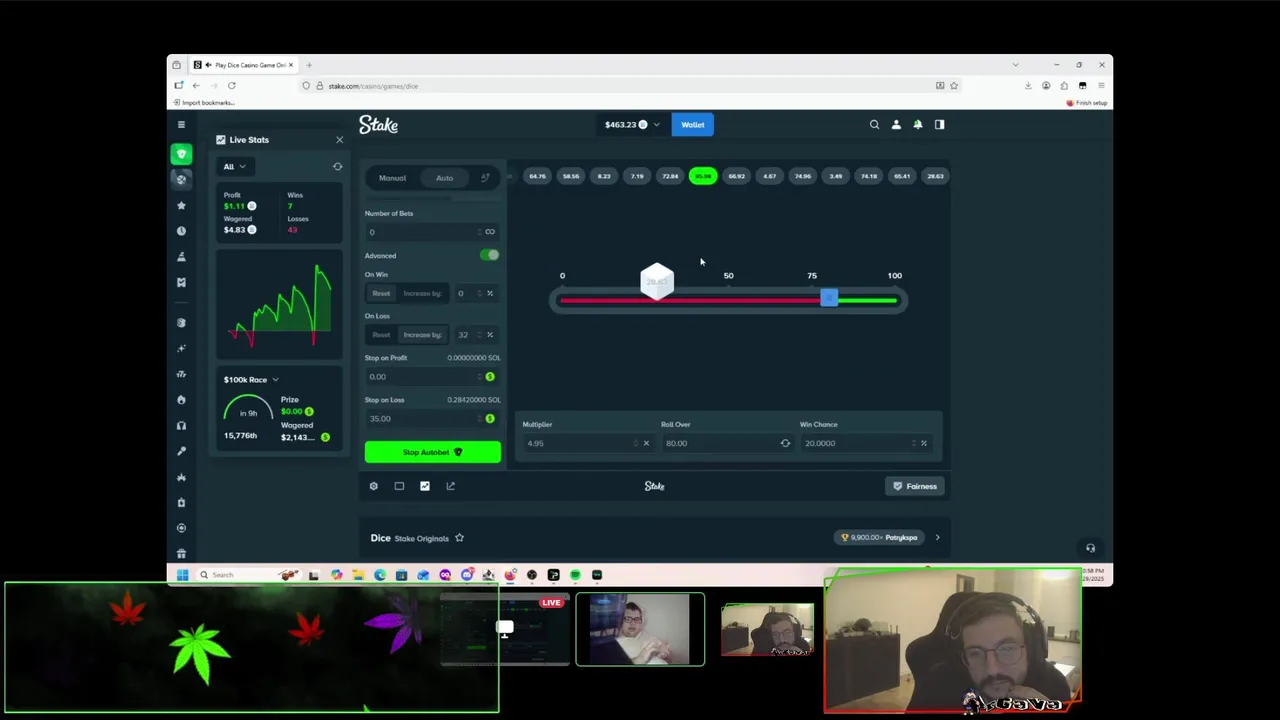Toggle theatre mode rectangle icon

(399, 486)
